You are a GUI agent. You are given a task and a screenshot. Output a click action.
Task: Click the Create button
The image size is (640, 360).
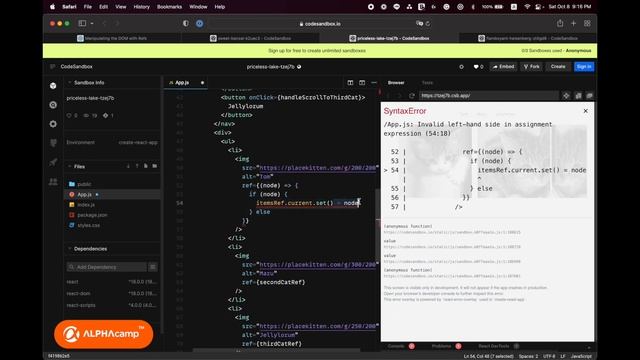tap(558, 67)
